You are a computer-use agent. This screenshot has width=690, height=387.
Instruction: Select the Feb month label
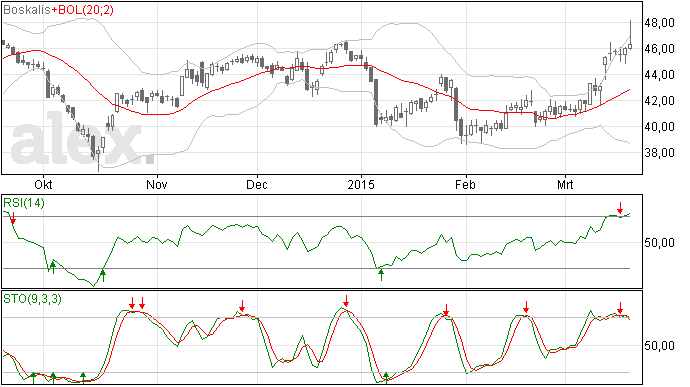point(465,184)
